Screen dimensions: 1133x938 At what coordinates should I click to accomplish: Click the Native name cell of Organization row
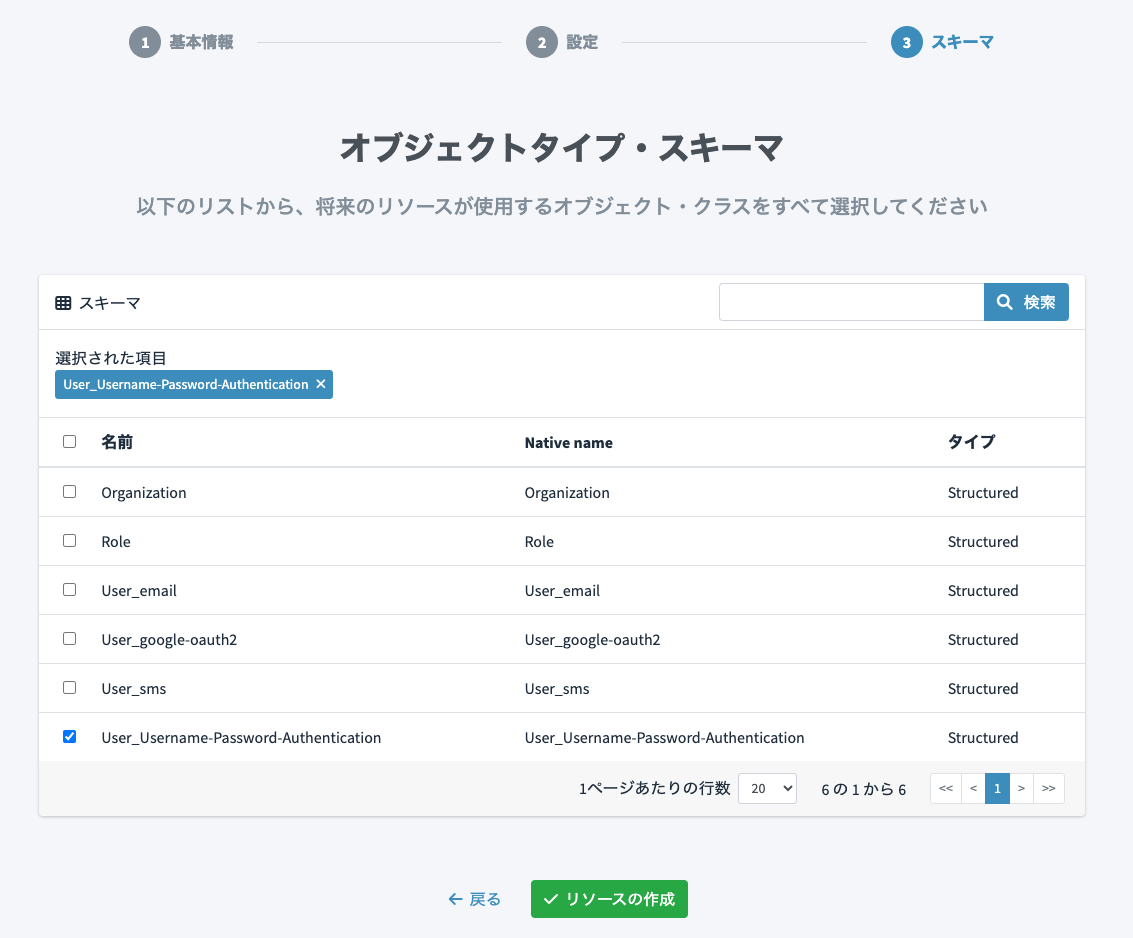tap(567, 493)
